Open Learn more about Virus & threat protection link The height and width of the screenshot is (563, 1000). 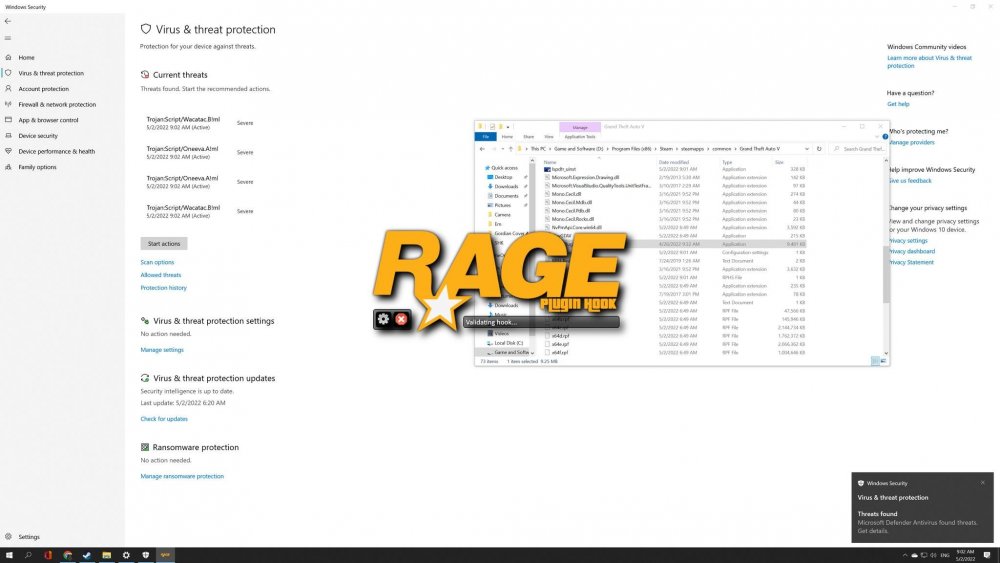[929, 62]
